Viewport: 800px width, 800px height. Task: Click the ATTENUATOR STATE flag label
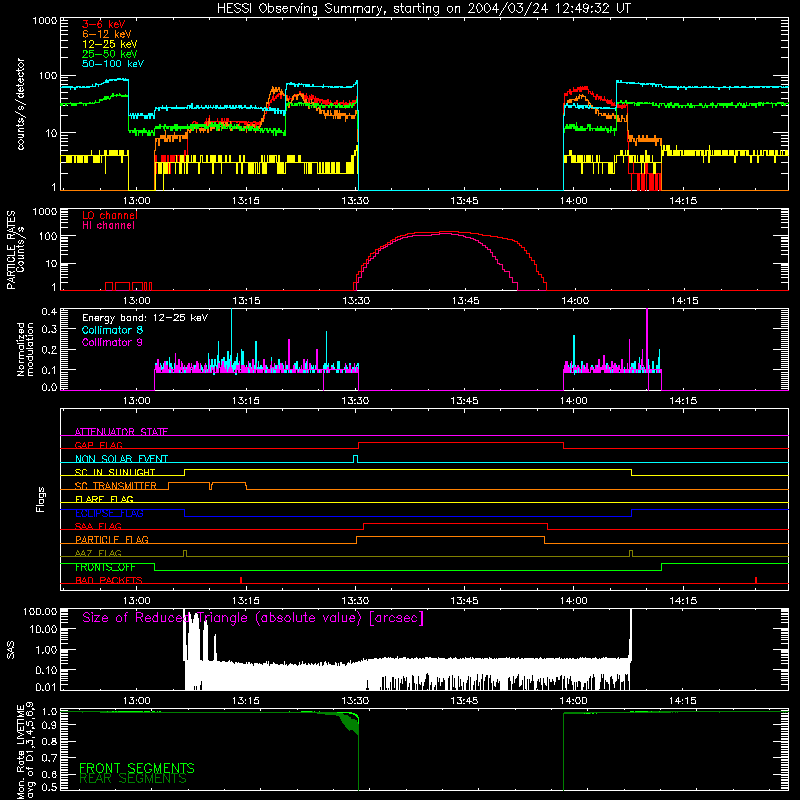pyautogui.click(x=121, y=432)
